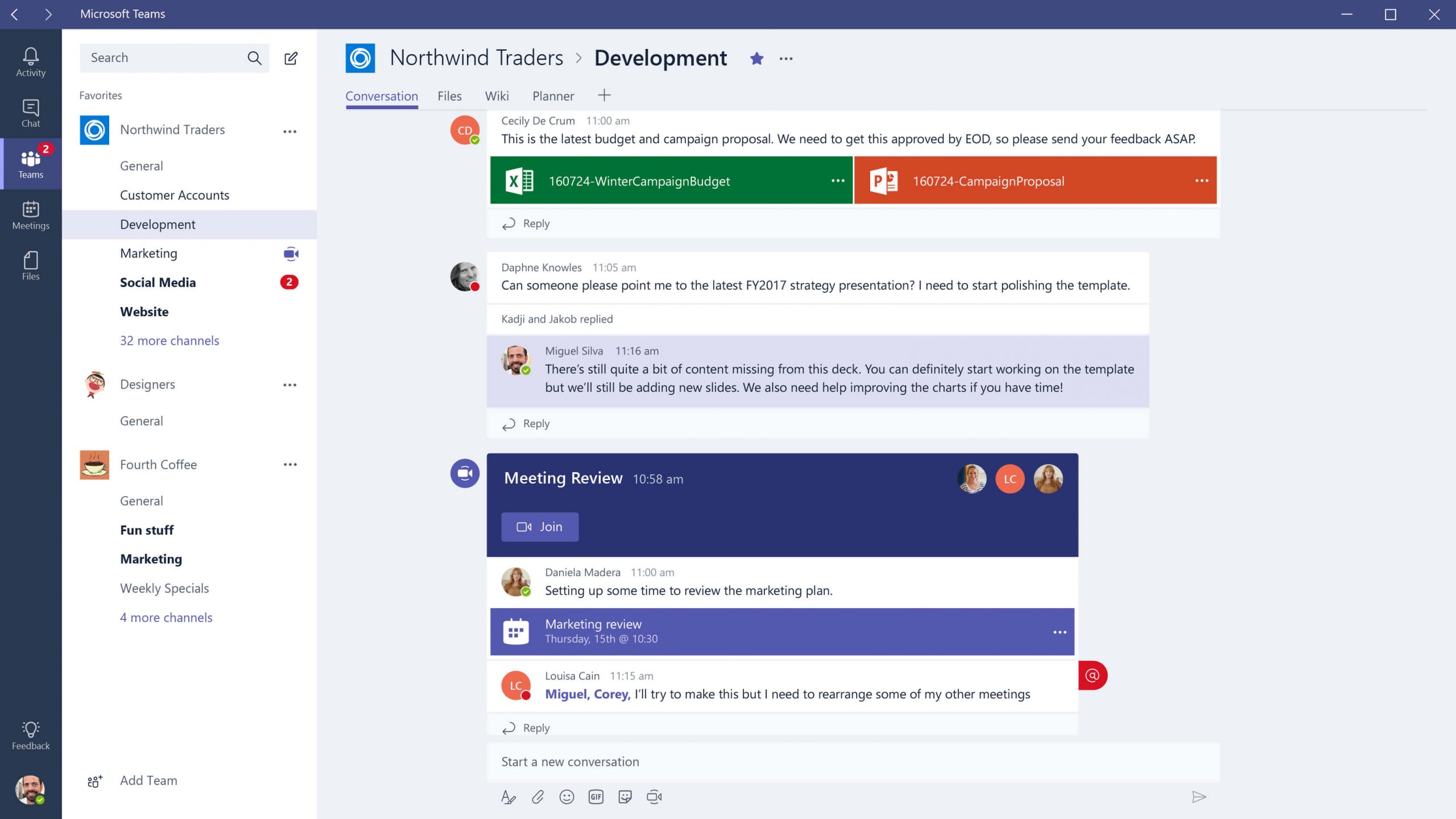Click the GIF icon in message toolbar
The width and height of the screenshot is (1456, 819).
pyautogui.click(x=596, y=797)
